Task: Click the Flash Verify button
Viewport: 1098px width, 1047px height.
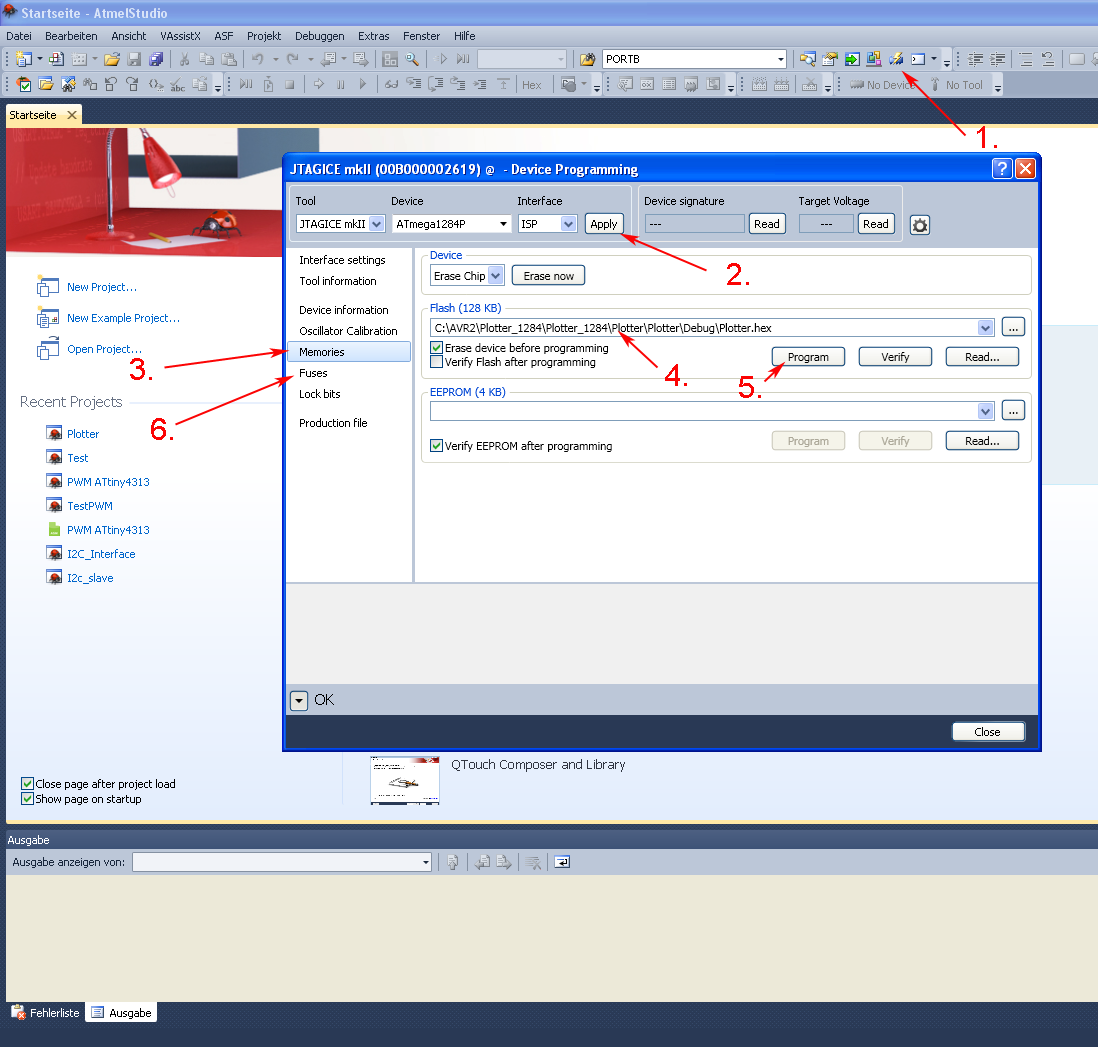Action: pos(895,356)
